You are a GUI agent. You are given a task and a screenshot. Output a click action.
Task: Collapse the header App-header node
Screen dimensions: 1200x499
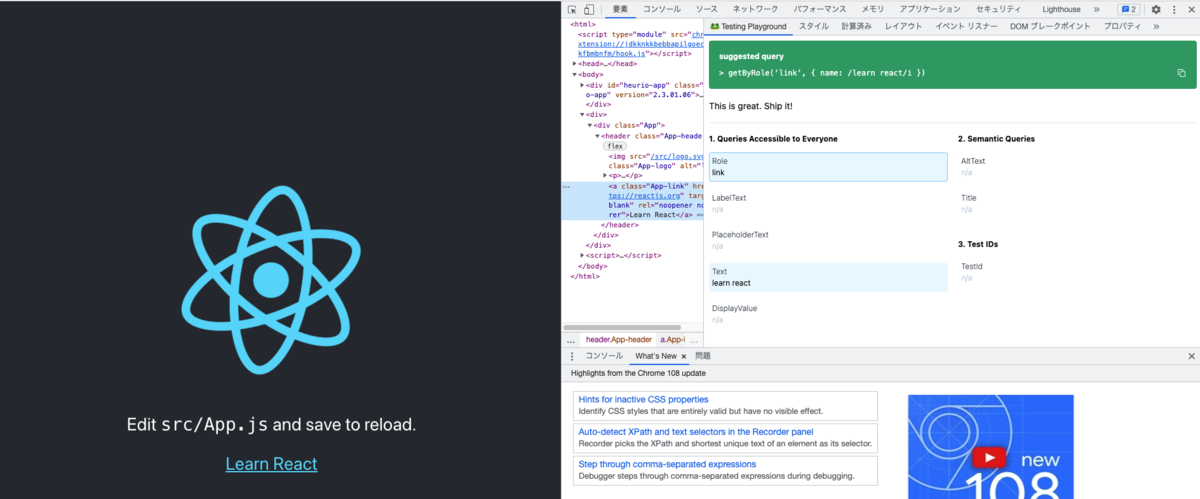[x=598, y=136]
